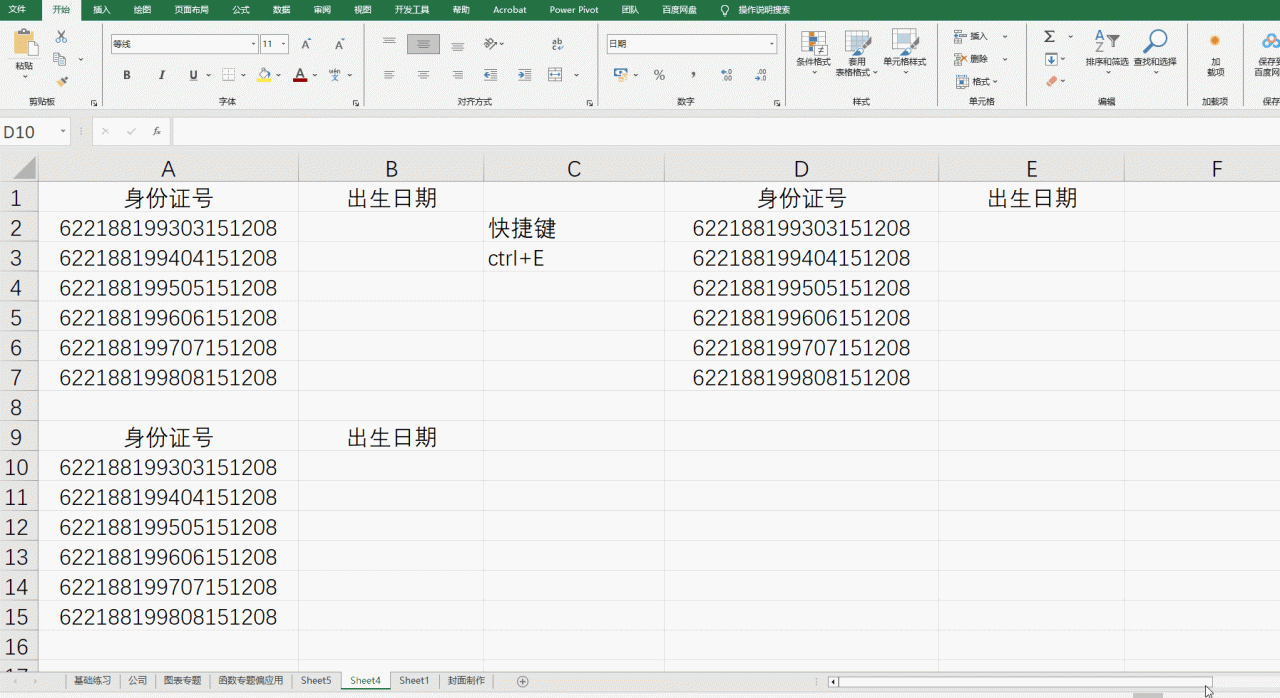Apply the cell borders icon
Image resolution: width=1280 pixels, height=698 pixels.
coord(228,75)
